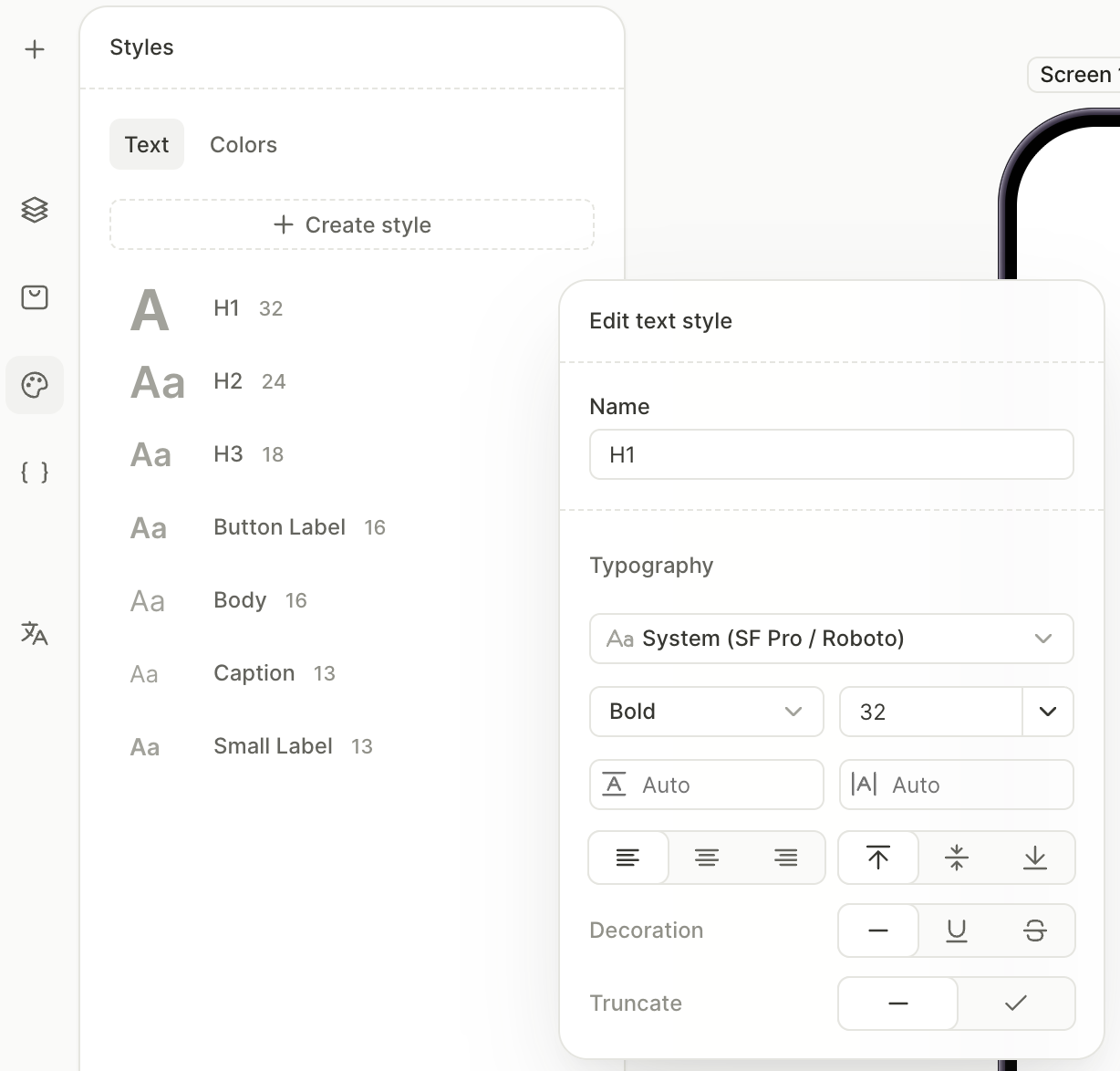This screenshot has width=1120, height=1071.
Task: Align text left
Action: [x=628, y=858]
